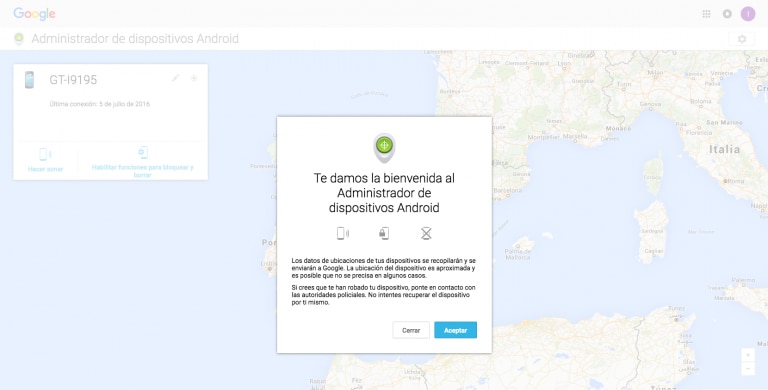Screen dimensions: 768x390
Task: Click the Administrador de dispositivos Android title
Action: click(x=135, y=39)
